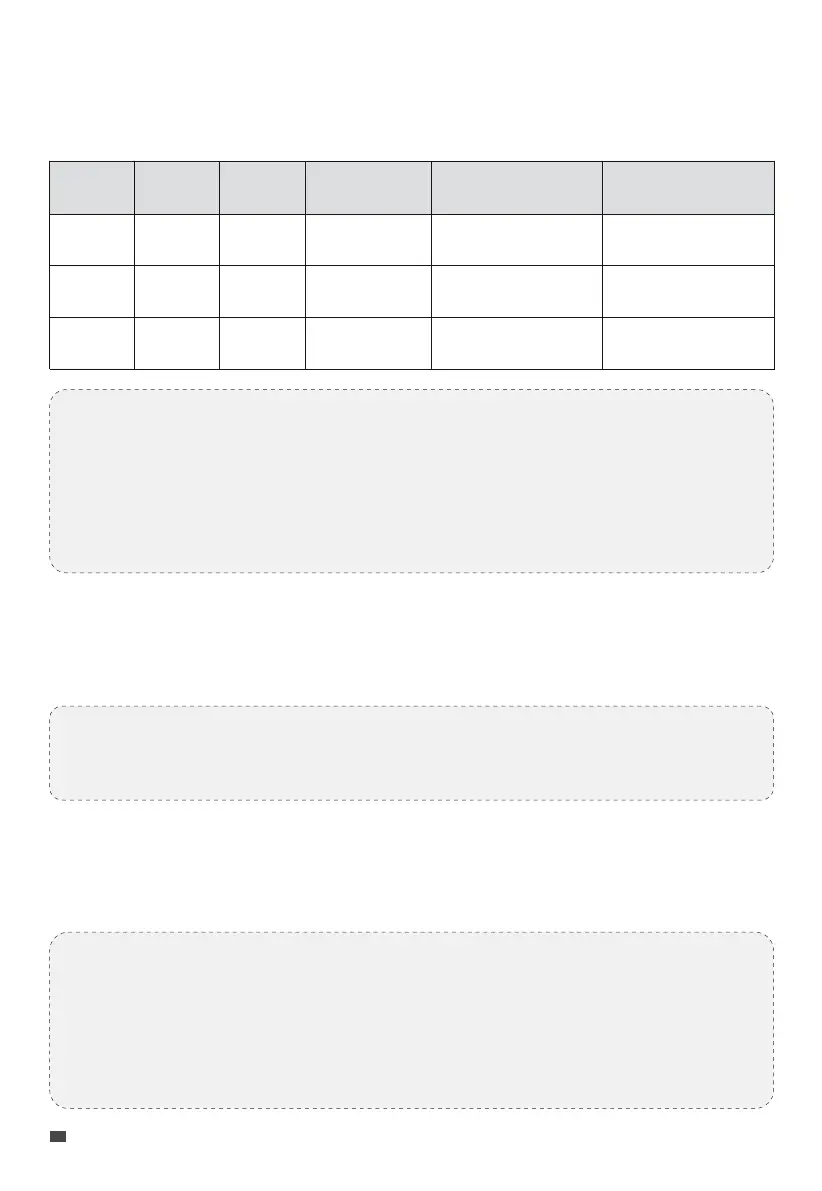Click the second body row's fifth cell
Viewport: 822px width, 1191px height.
[516, 291]
